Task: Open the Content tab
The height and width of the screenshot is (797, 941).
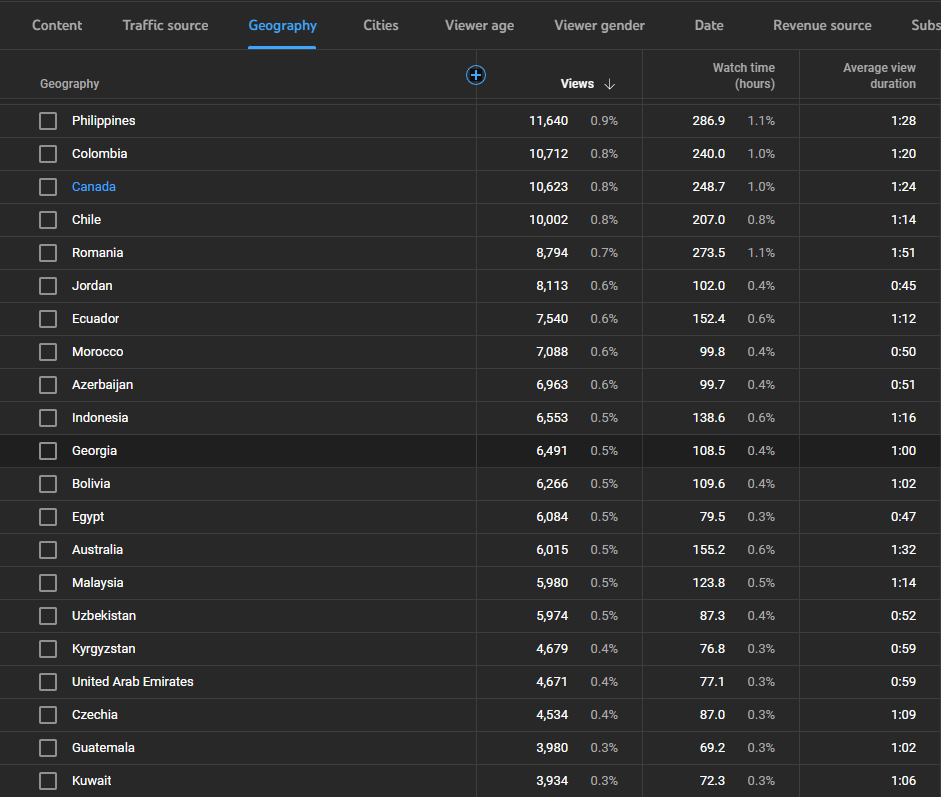Action: [57, 25]
